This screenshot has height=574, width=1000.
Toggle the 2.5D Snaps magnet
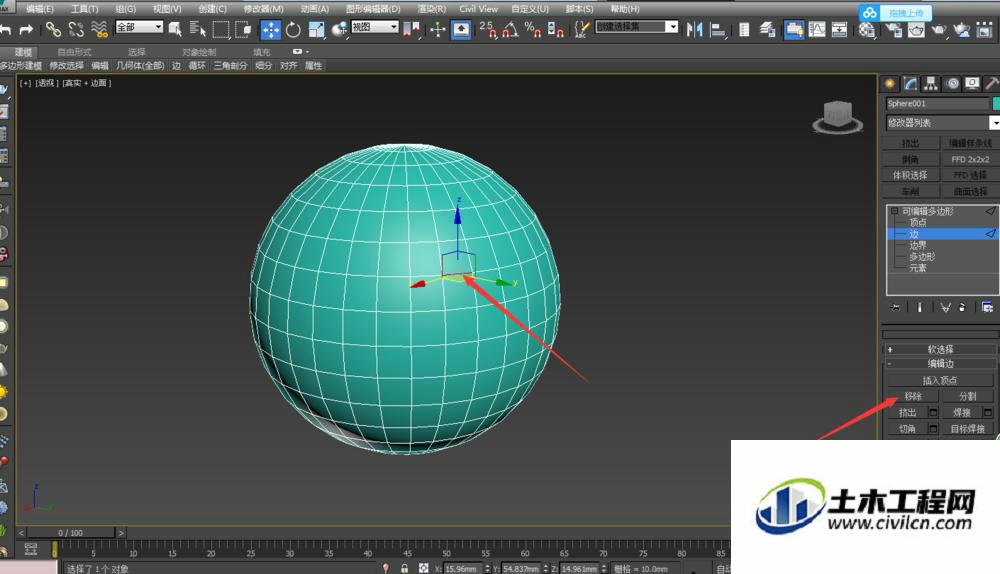489,29
